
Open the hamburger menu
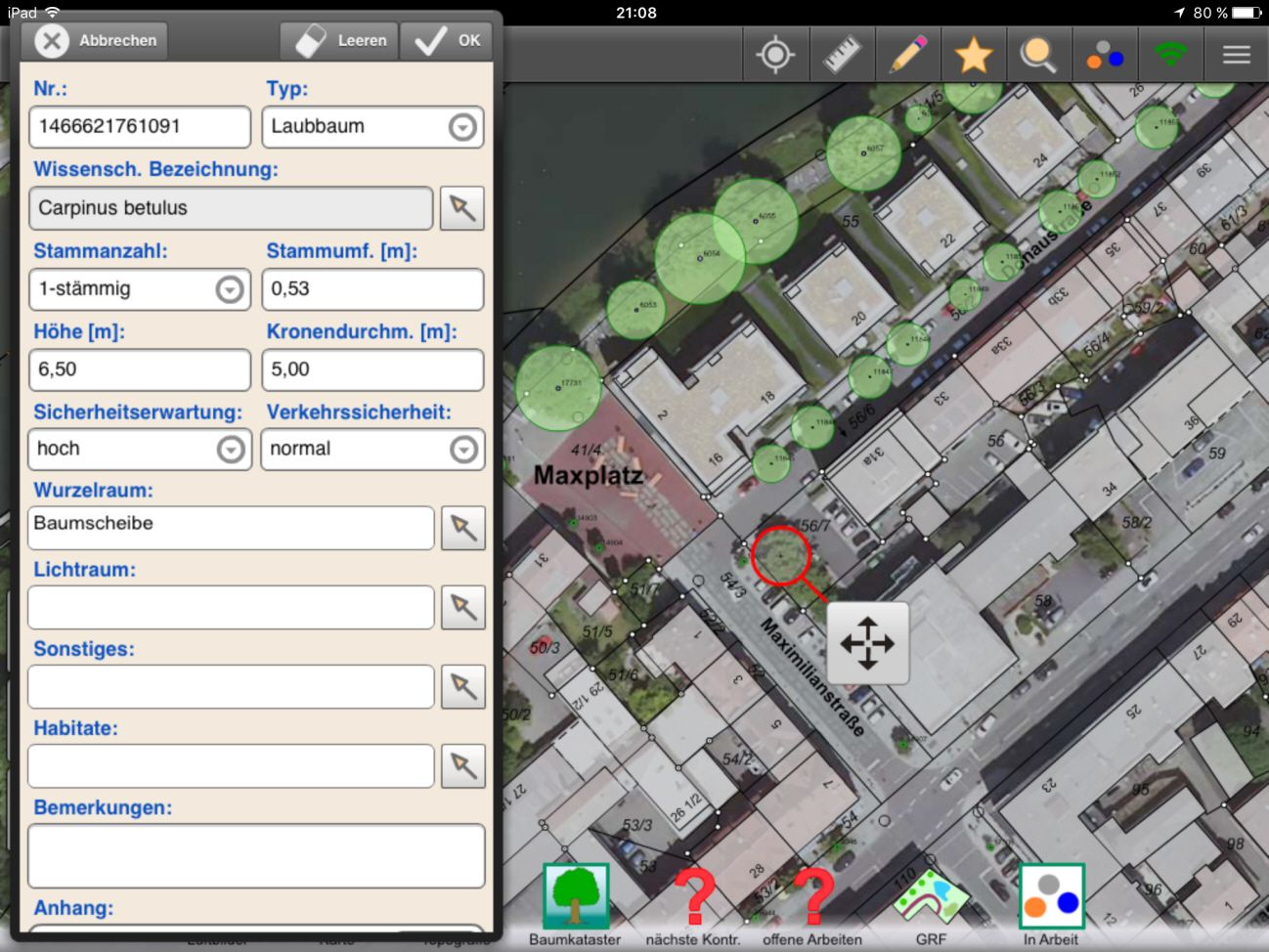pyautogui.click(x=1236, y=55)
